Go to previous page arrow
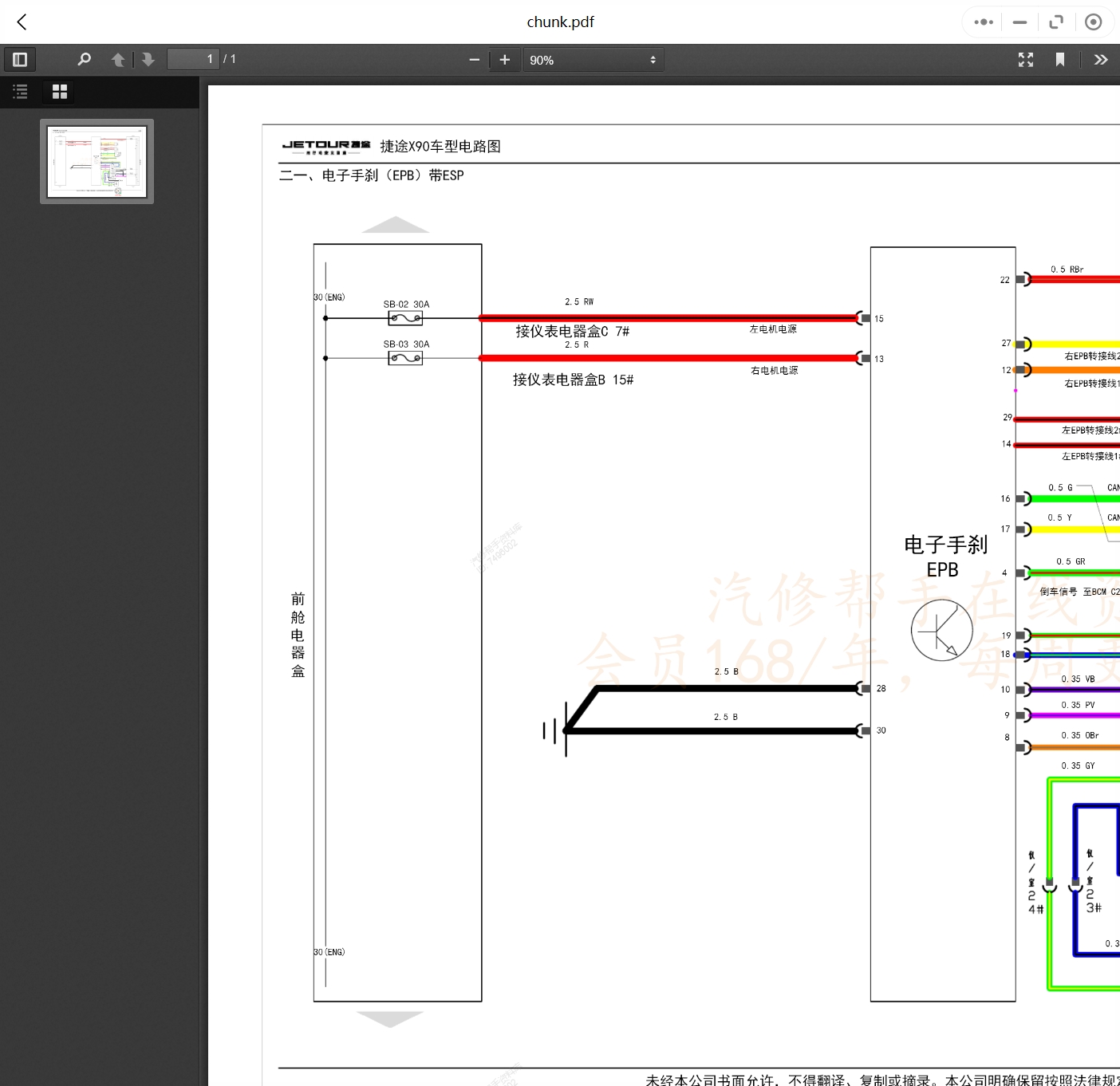 [118, 60]
